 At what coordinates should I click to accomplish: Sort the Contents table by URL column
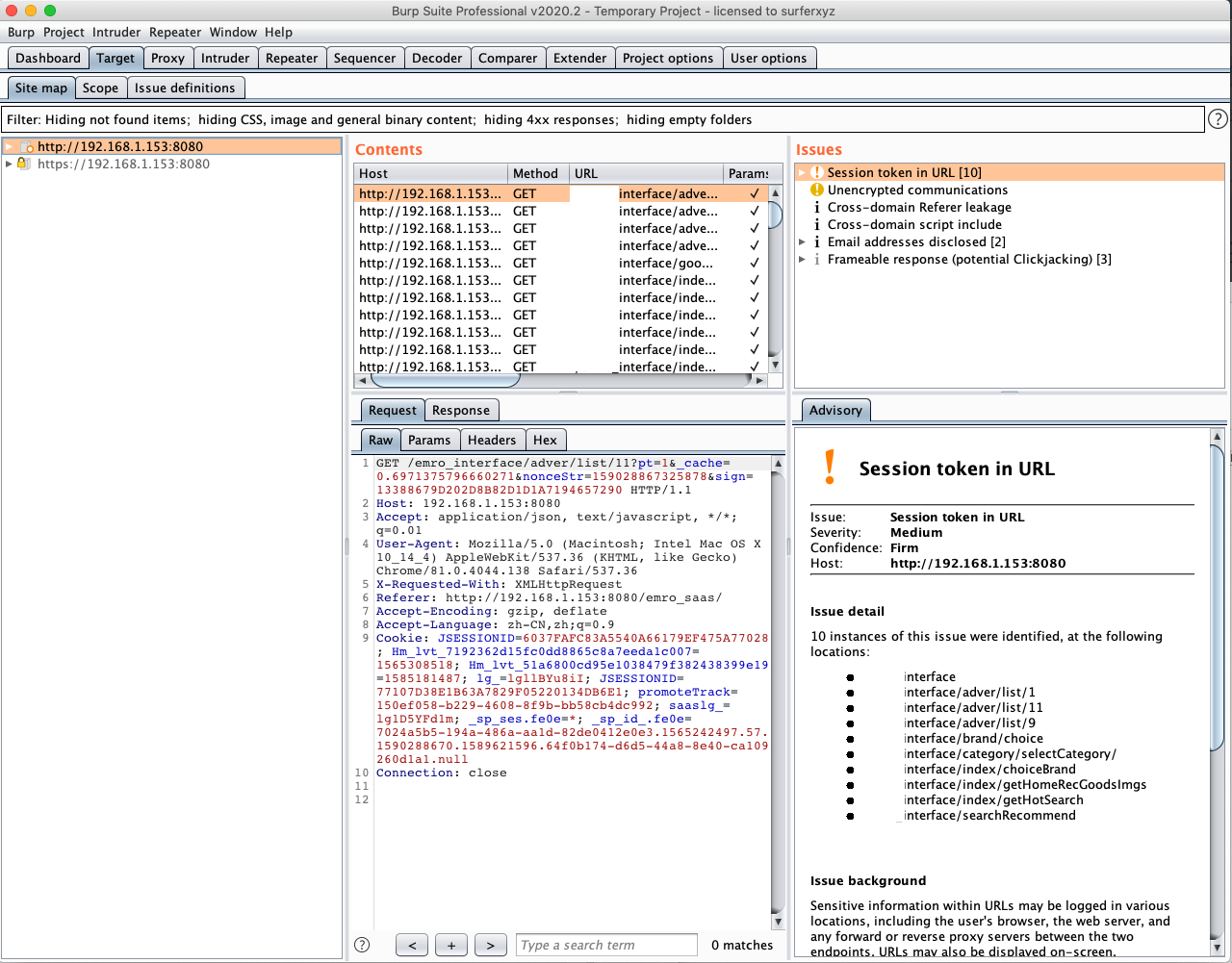(x=646, y=173)
